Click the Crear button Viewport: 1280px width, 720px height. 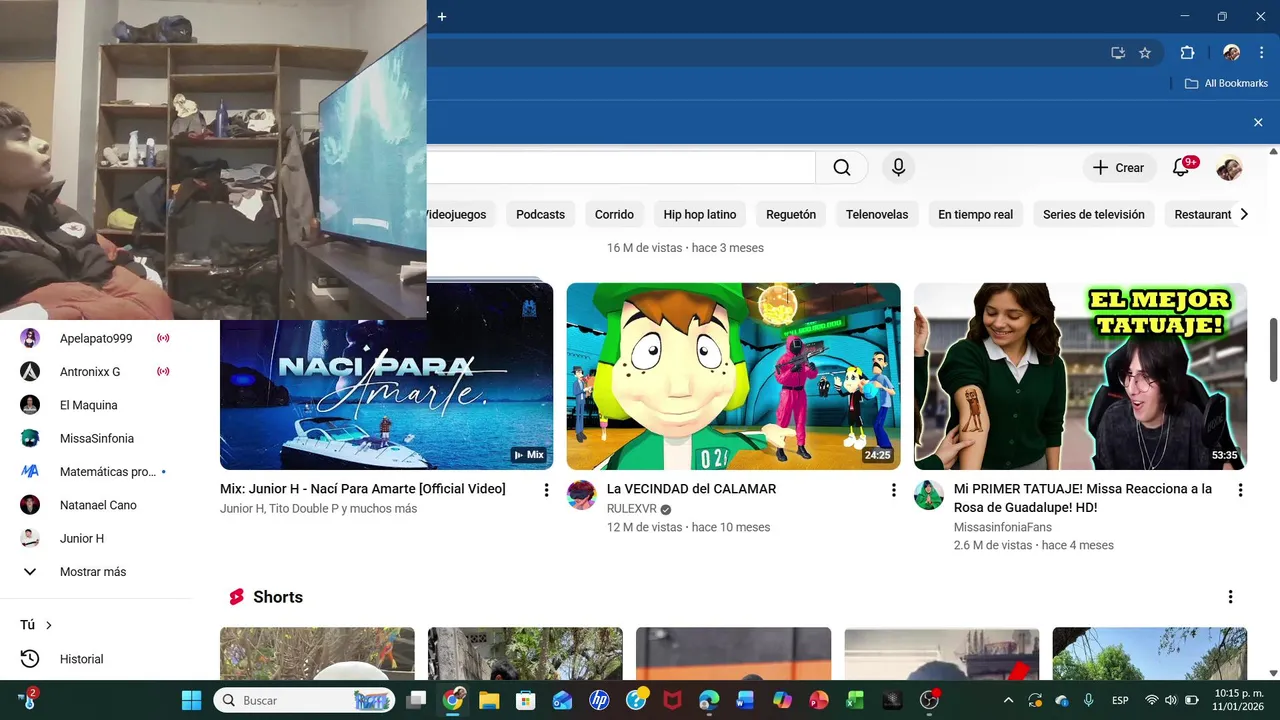1119,168
